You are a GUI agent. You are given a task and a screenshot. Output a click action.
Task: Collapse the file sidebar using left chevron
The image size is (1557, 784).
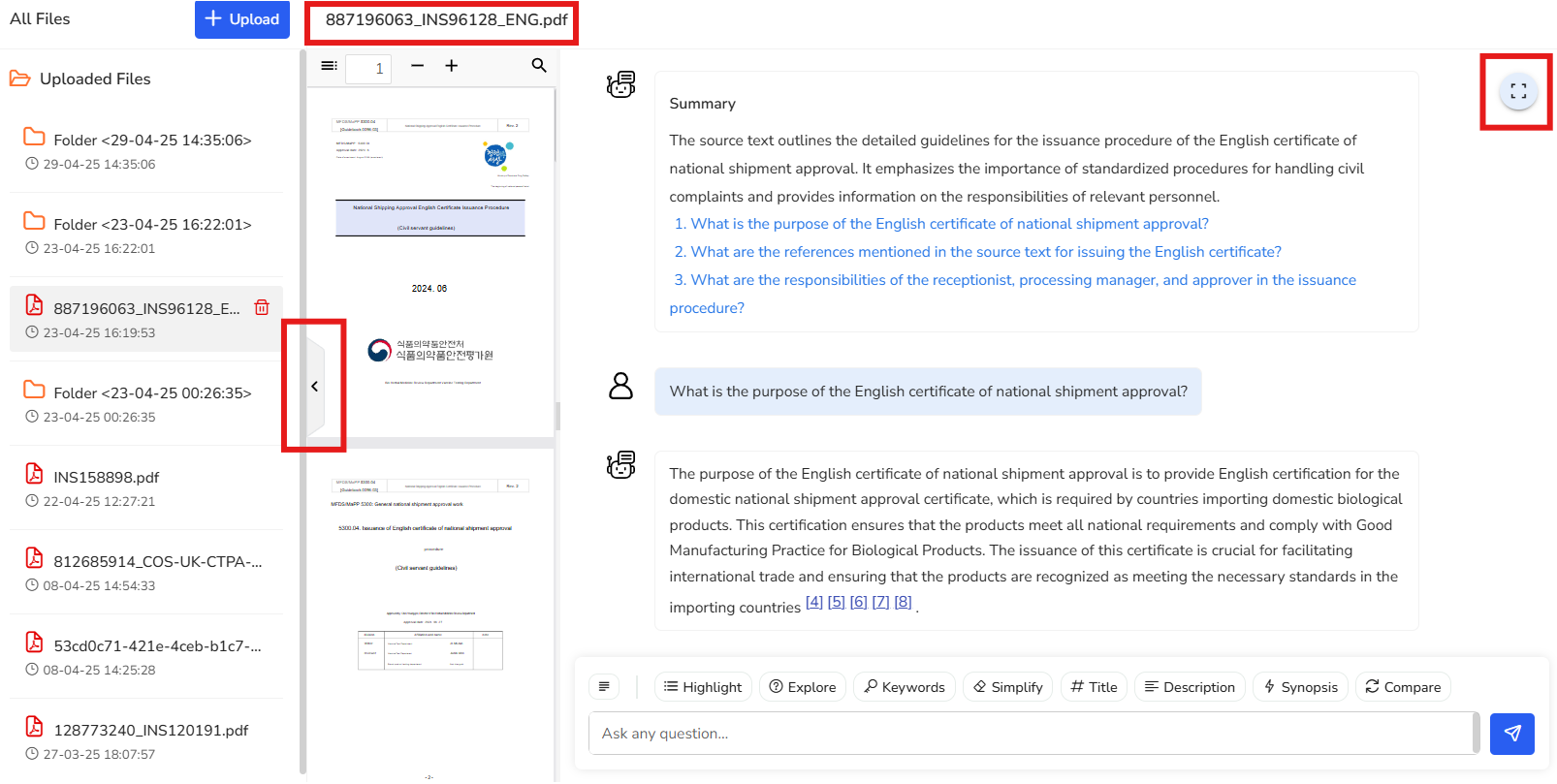314,387
